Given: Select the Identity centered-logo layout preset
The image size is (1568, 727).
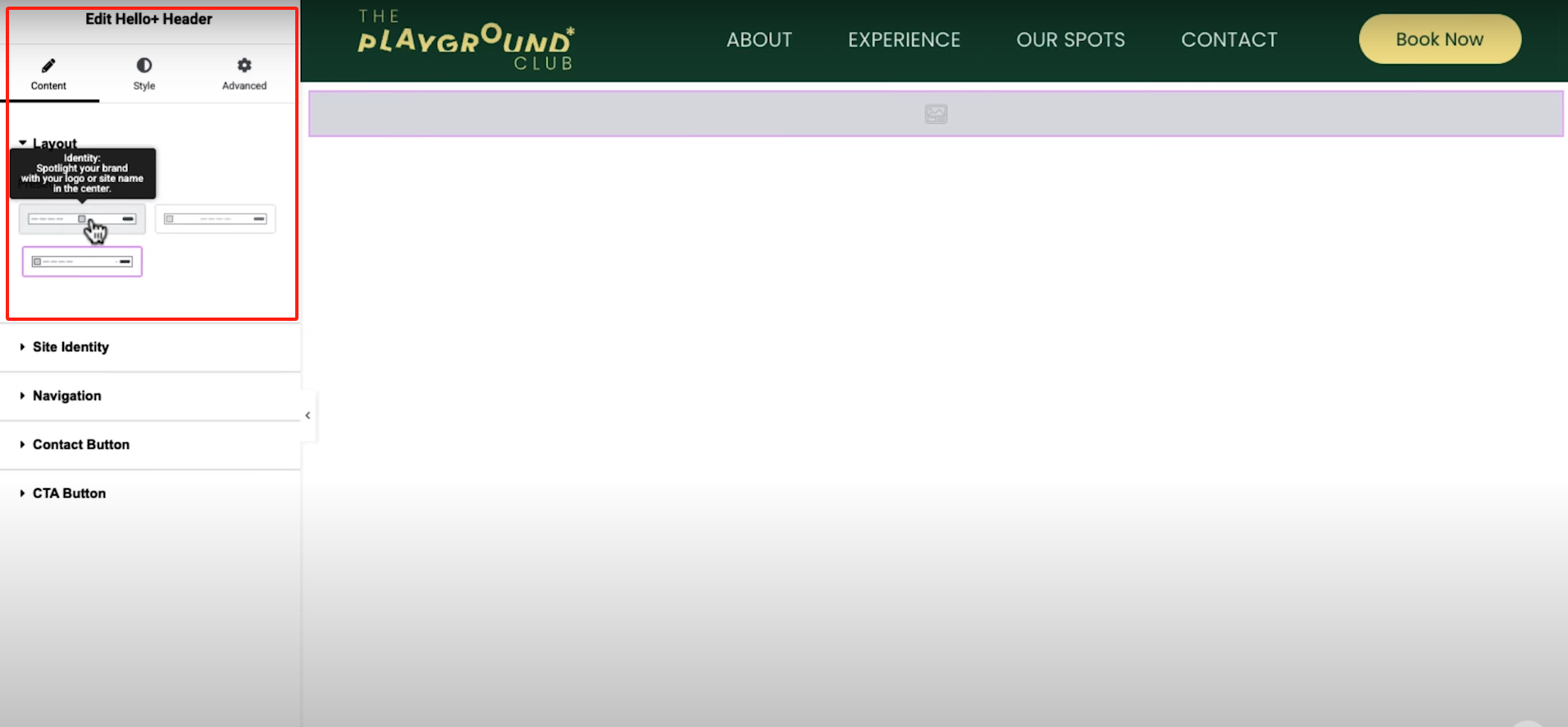Looking at the screenshot, I should pyautogui.click(x=82, y=219).
